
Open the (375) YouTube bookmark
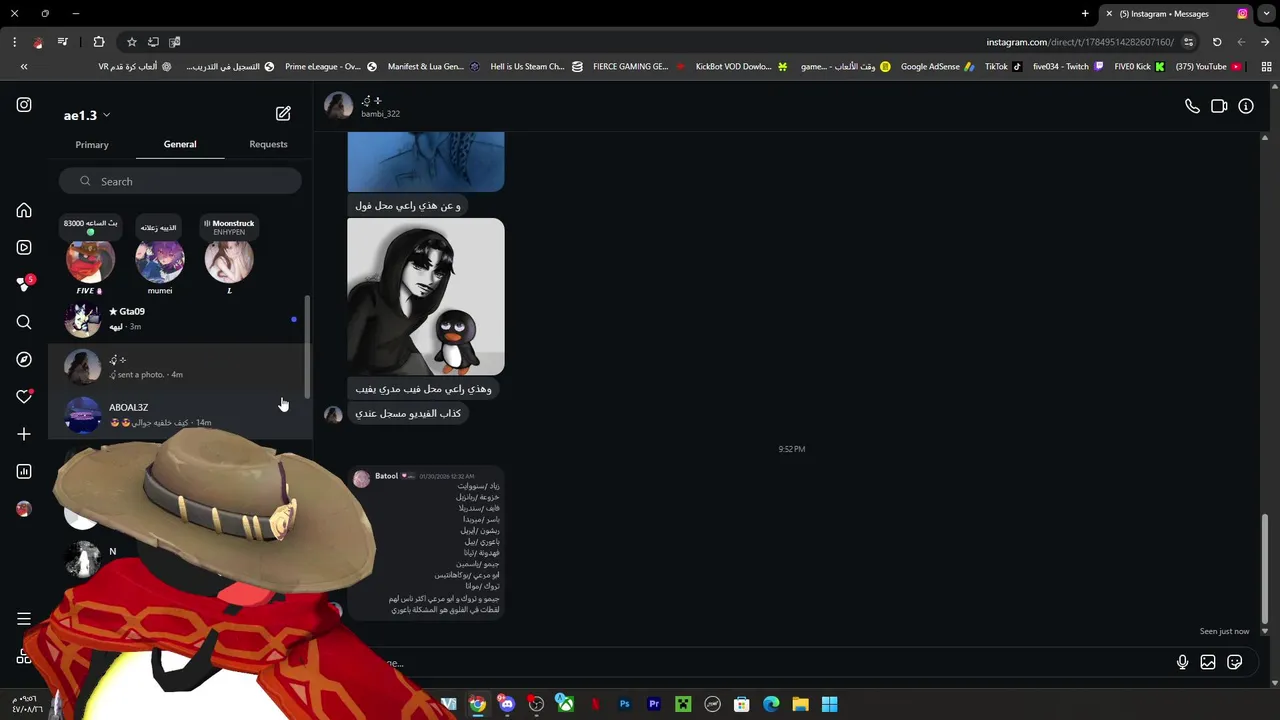point(1208,67)
